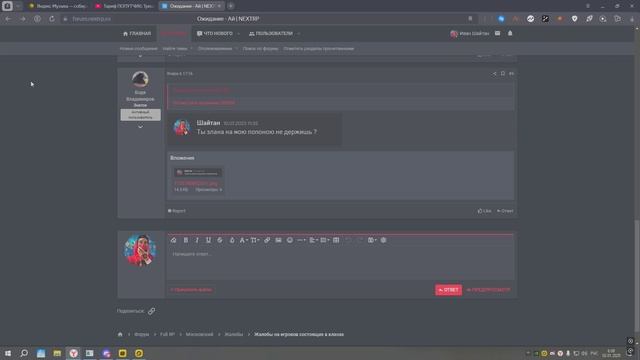This screenshot has width=640, height=360.
Task: Like the post by Бодя Владимиров
Action: click(x=484, y=211)
